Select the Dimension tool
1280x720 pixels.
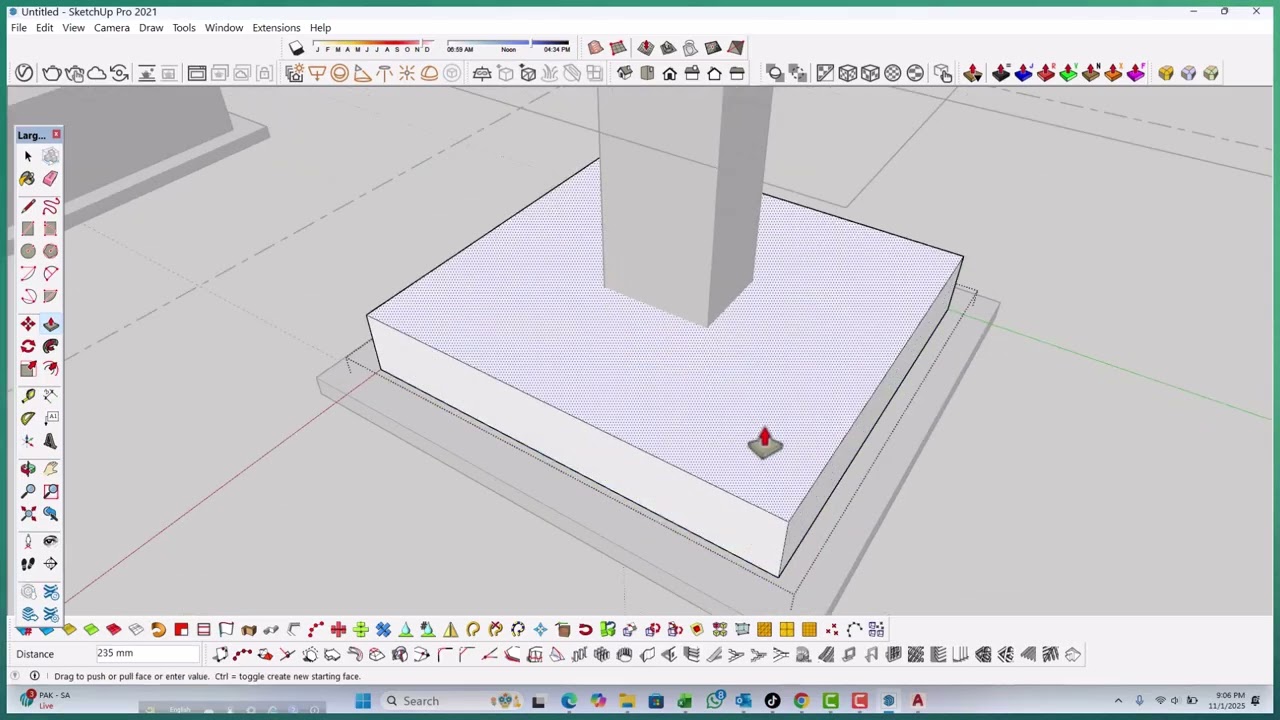tap(50, 396)
